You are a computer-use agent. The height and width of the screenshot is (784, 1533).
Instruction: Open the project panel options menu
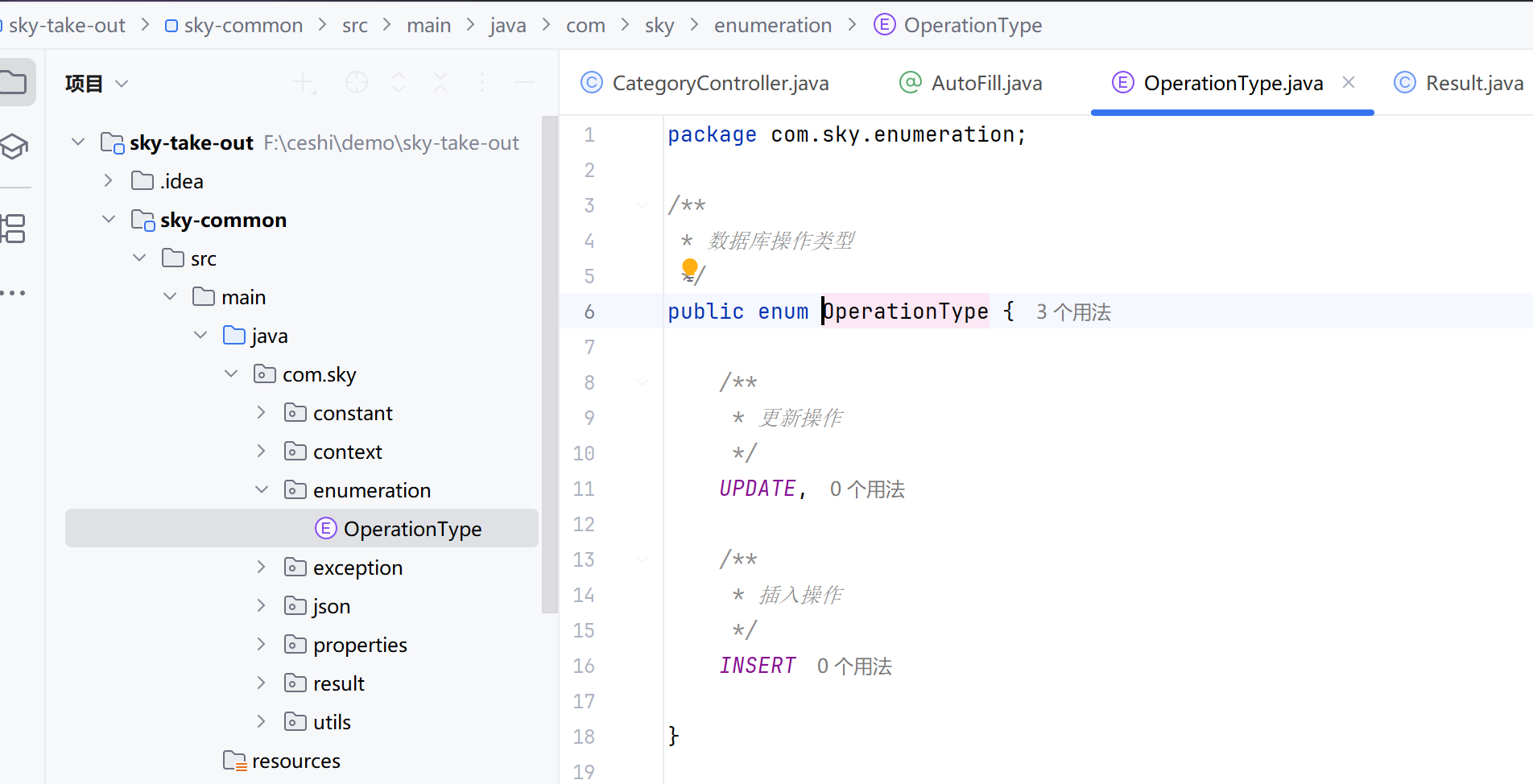482,83
